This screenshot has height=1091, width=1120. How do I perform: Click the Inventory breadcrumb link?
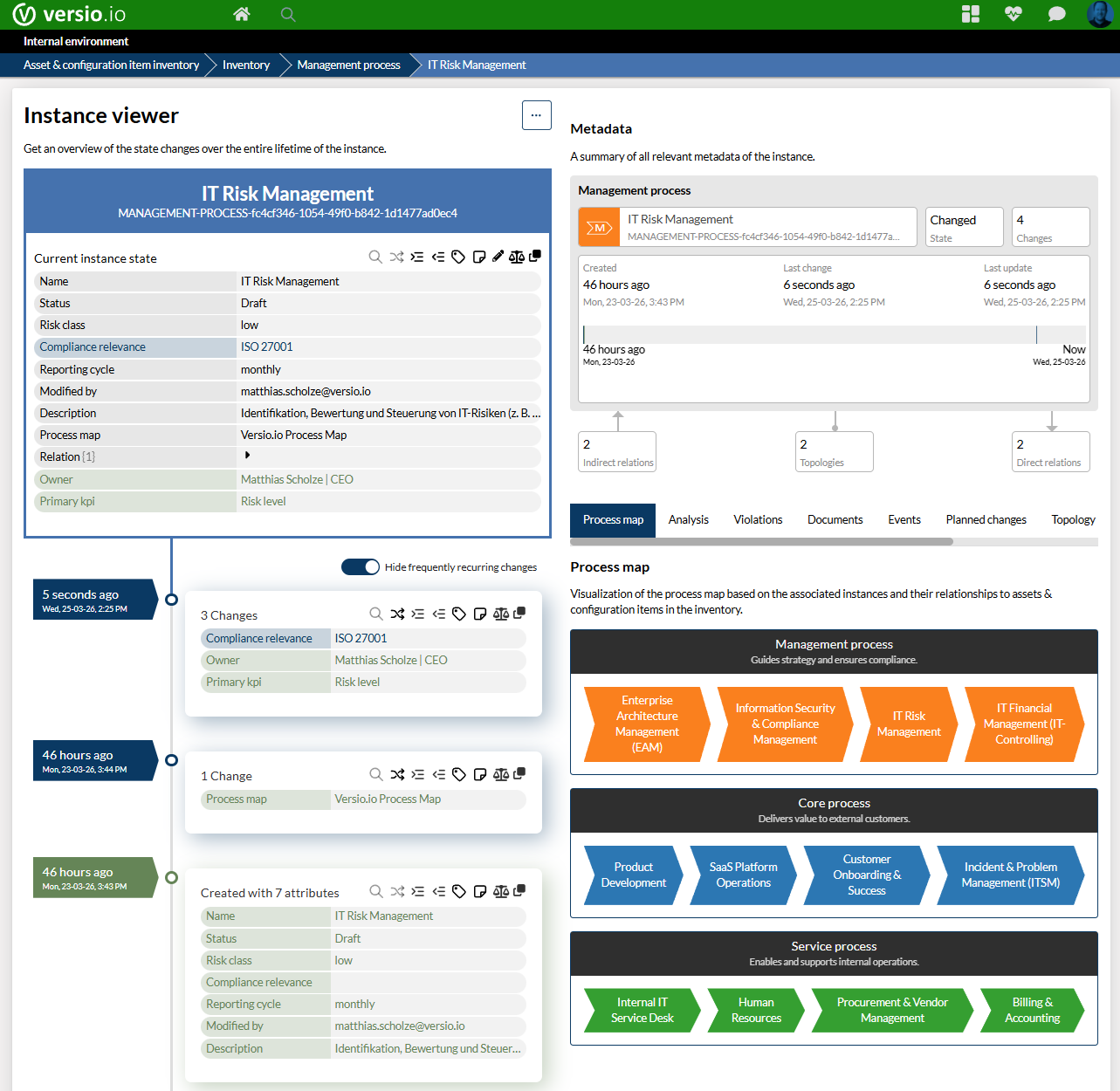point(246,65)
